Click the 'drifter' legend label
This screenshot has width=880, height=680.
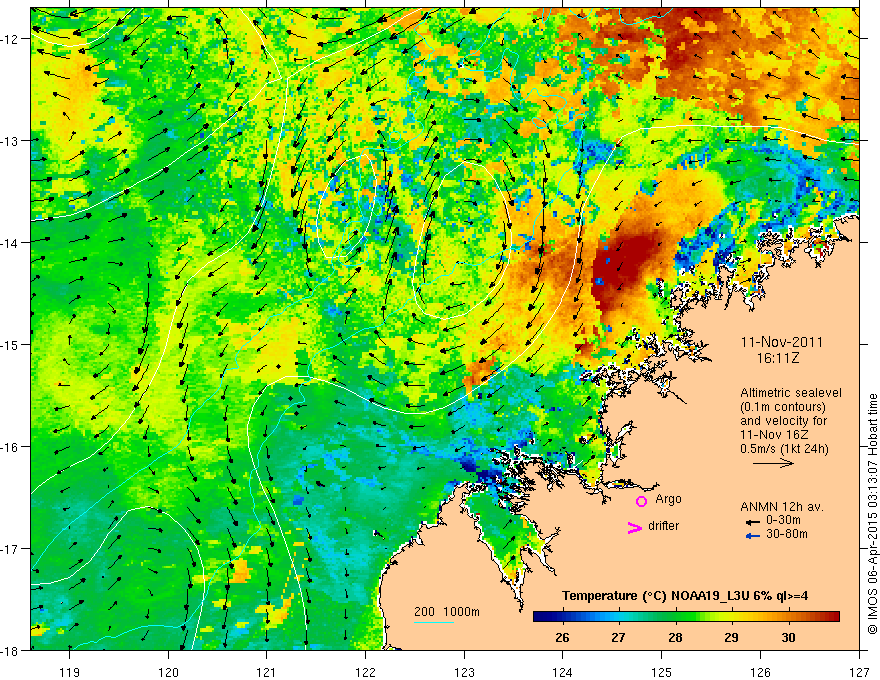pos(663,526)
